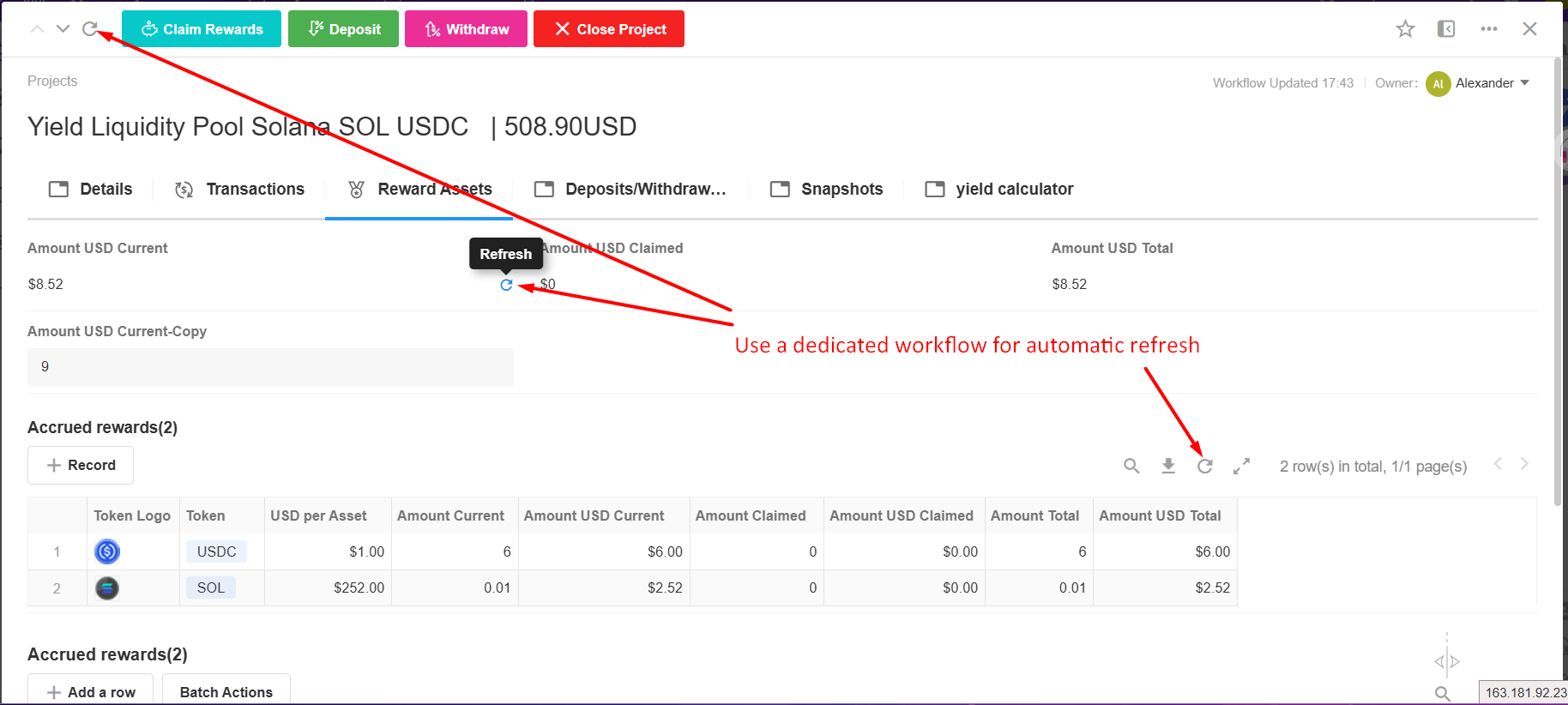Screen dimensions: 1568x705
Task: Select the Reward Assets tab
Action: point(419,190)
